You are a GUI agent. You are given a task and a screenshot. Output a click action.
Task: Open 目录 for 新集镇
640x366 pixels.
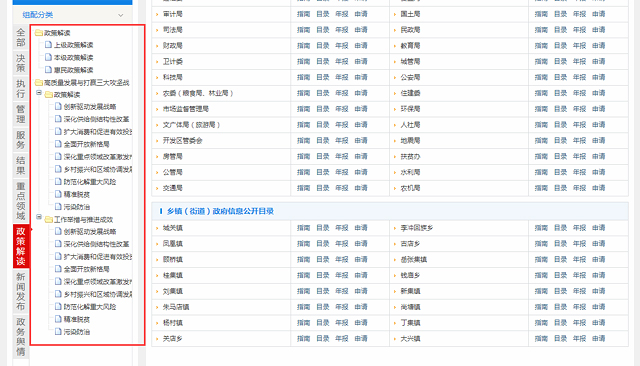560,291
